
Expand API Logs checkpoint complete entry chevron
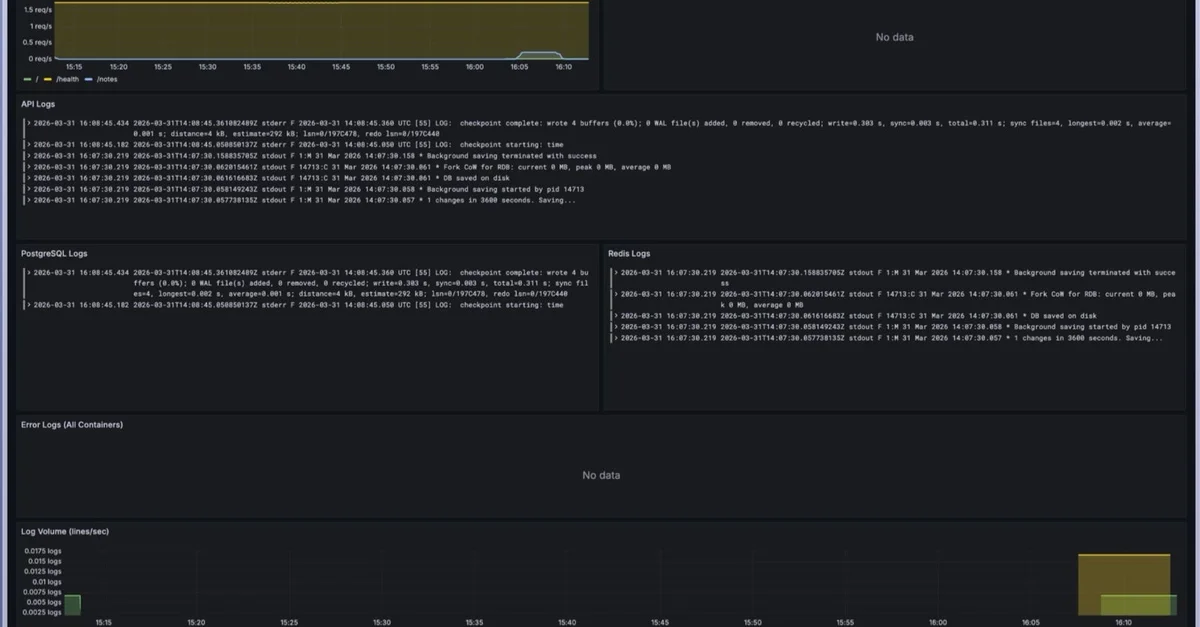pyautogui.click(x=27, y=123)
